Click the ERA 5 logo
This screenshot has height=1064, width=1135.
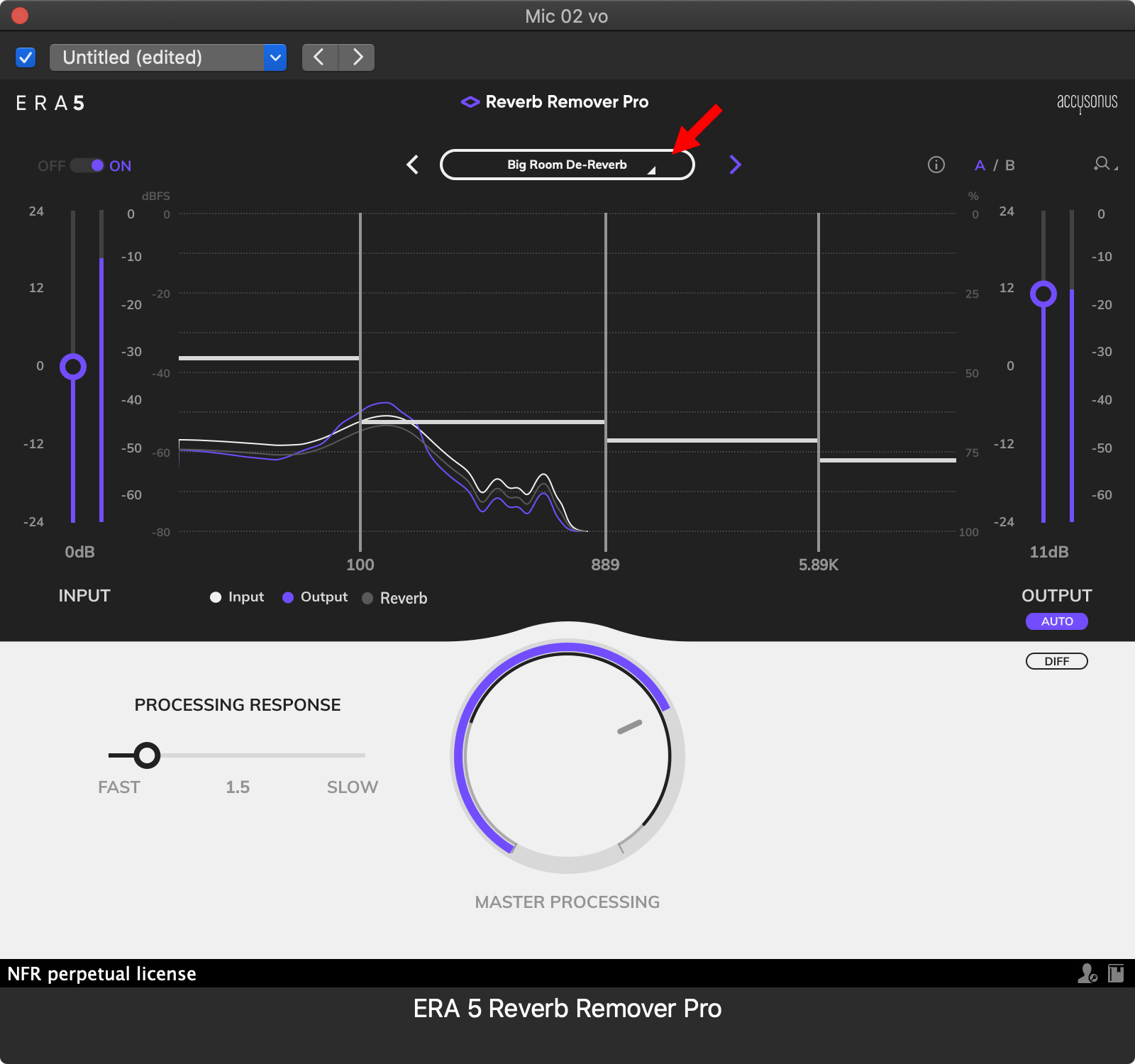pyautogui.click(x=50, y=104)
